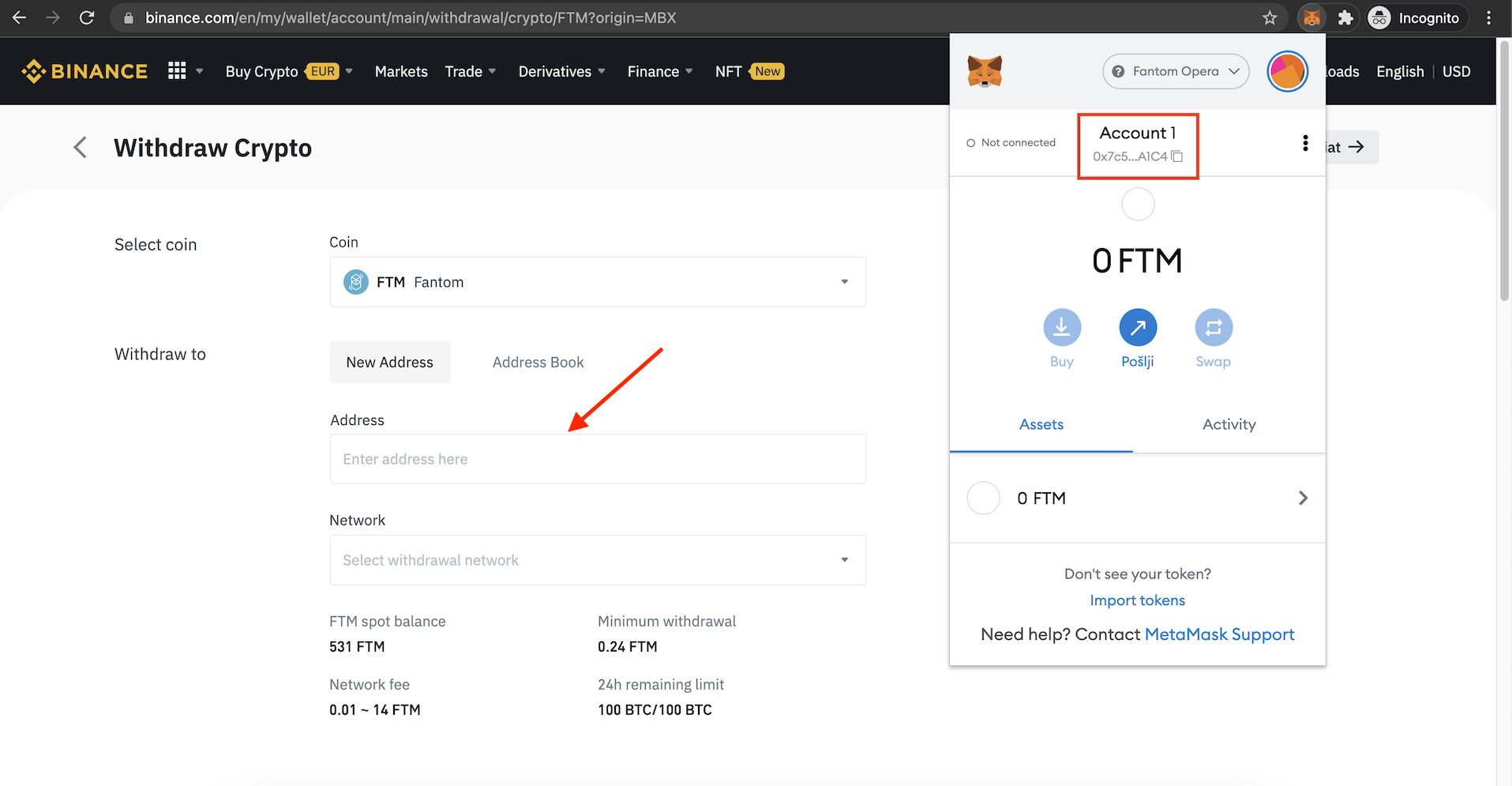Open the MetaMask account avatar menu
This screenshot has height=786, width=1512.
point(1287,72)
